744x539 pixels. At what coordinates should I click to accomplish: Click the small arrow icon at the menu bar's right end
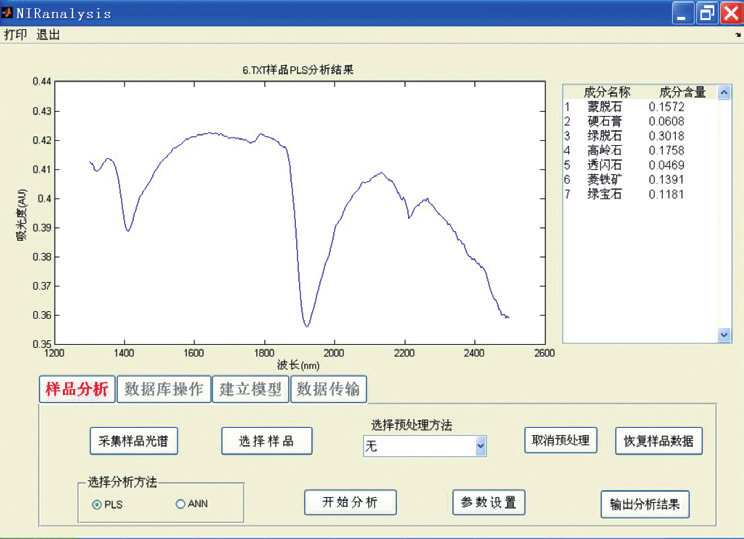(x=738, y=35)
